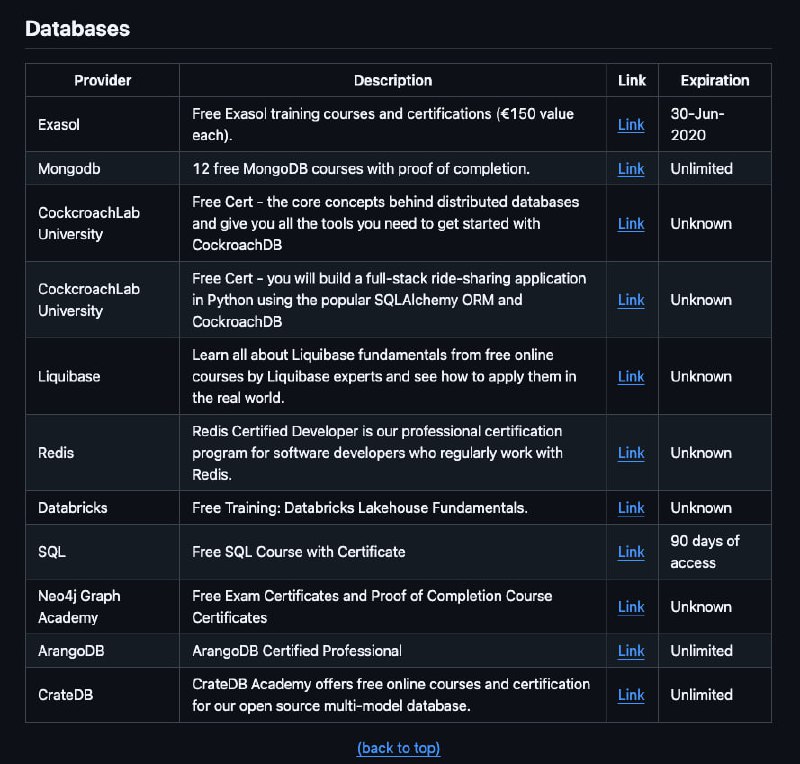Click the Databricks Lakehouse Fundamentals link
Screen dimensions: 800x764
[x=631, y=508]
